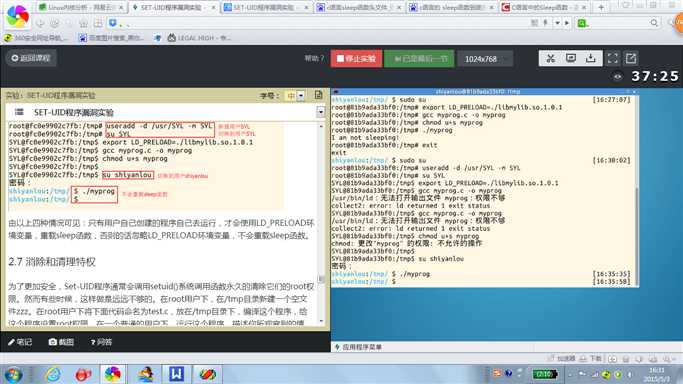
Task: Open Internet Explorer from the taskbar
Action: tap(53, 374)
